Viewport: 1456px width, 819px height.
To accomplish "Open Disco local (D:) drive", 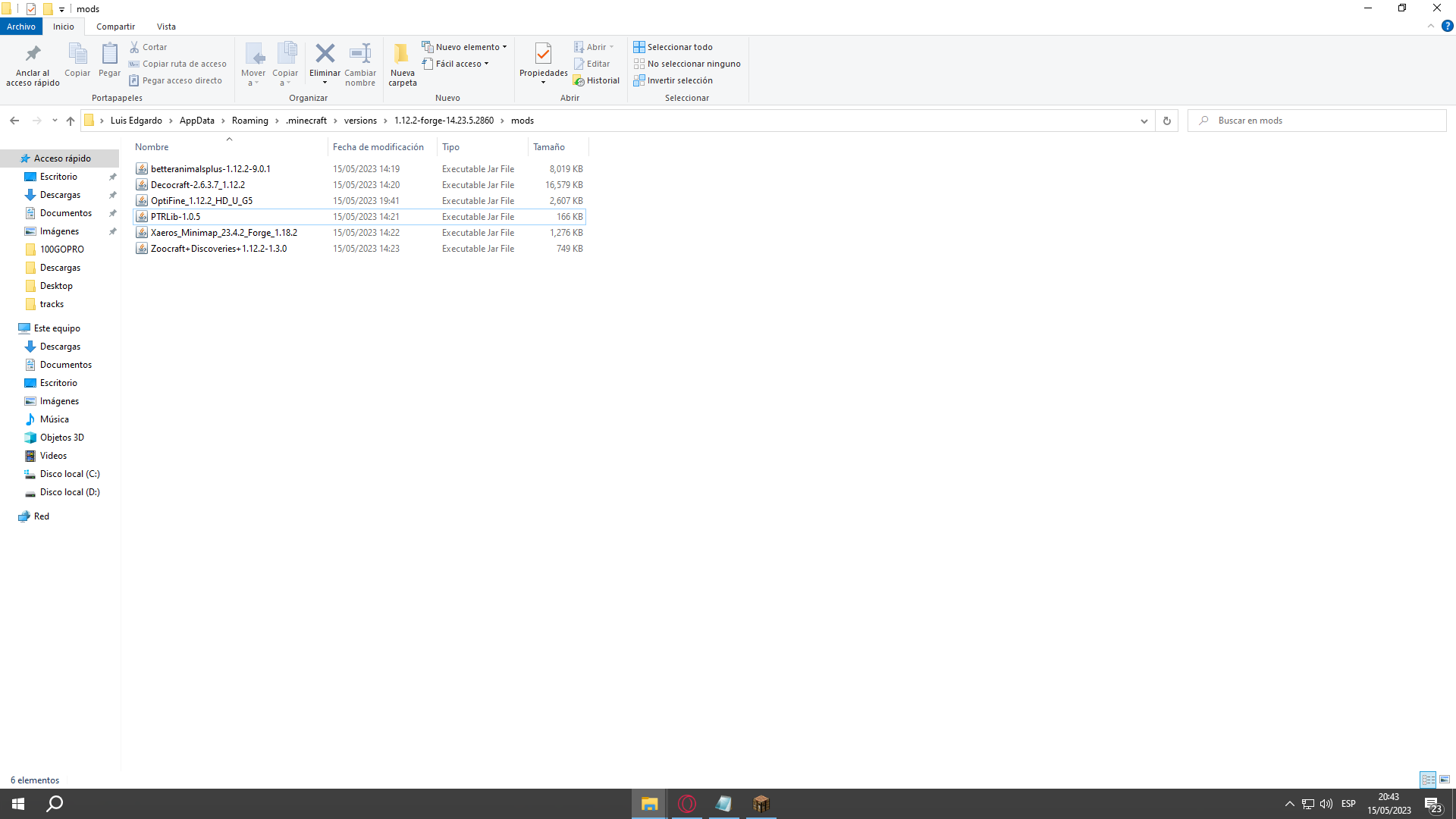I will tap(70, 492).
